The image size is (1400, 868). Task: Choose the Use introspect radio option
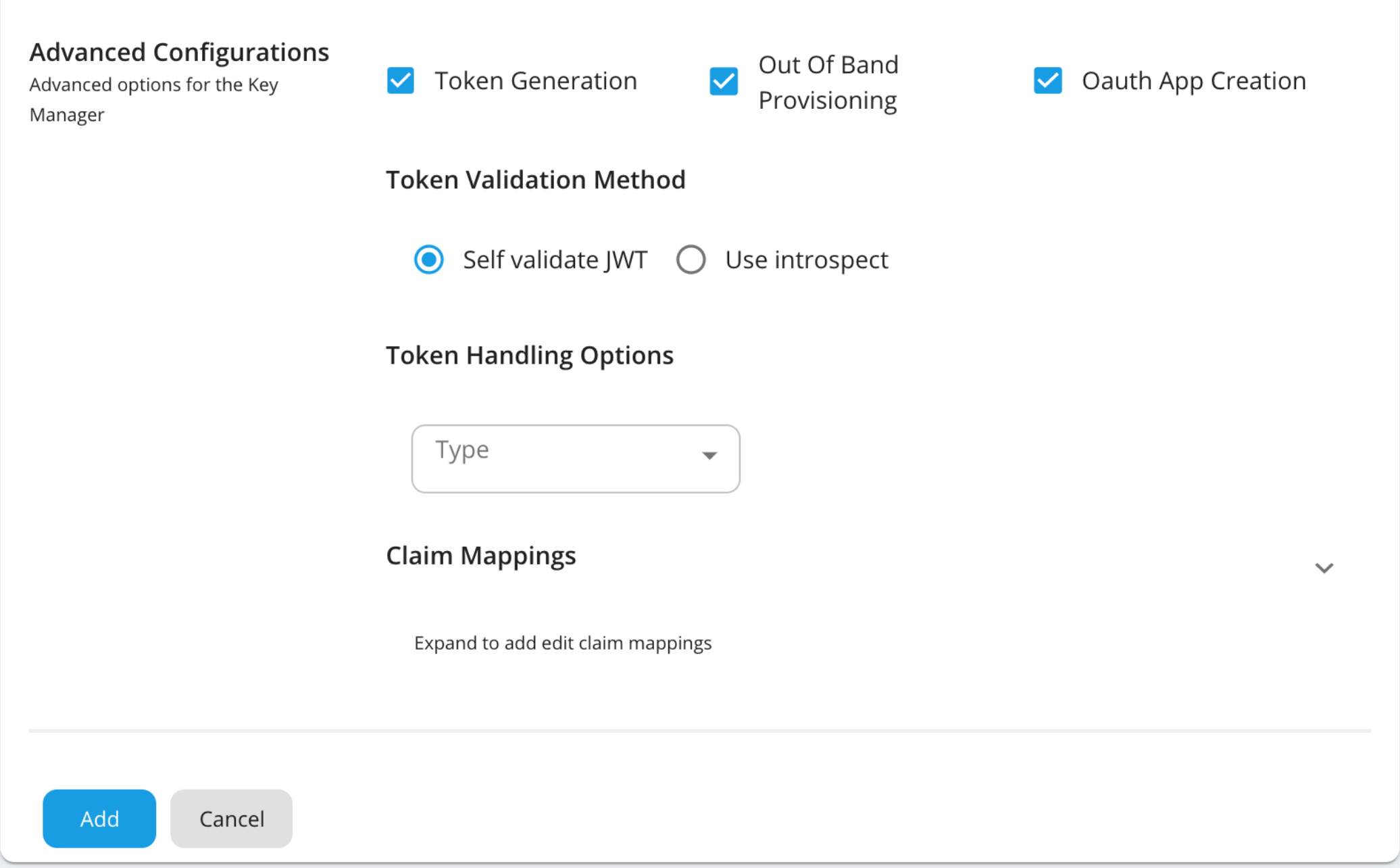[x=691, y=260]
